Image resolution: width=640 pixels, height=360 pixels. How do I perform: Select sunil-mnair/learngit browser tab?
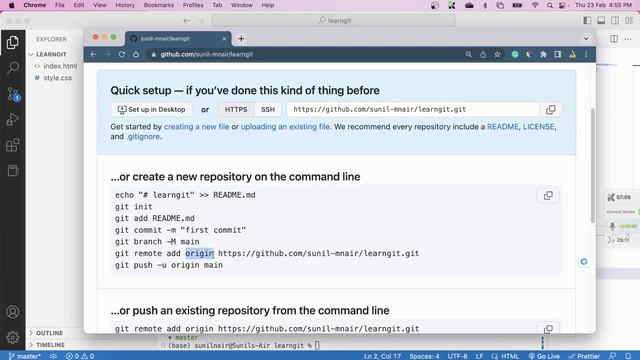(x=178, y=39)
